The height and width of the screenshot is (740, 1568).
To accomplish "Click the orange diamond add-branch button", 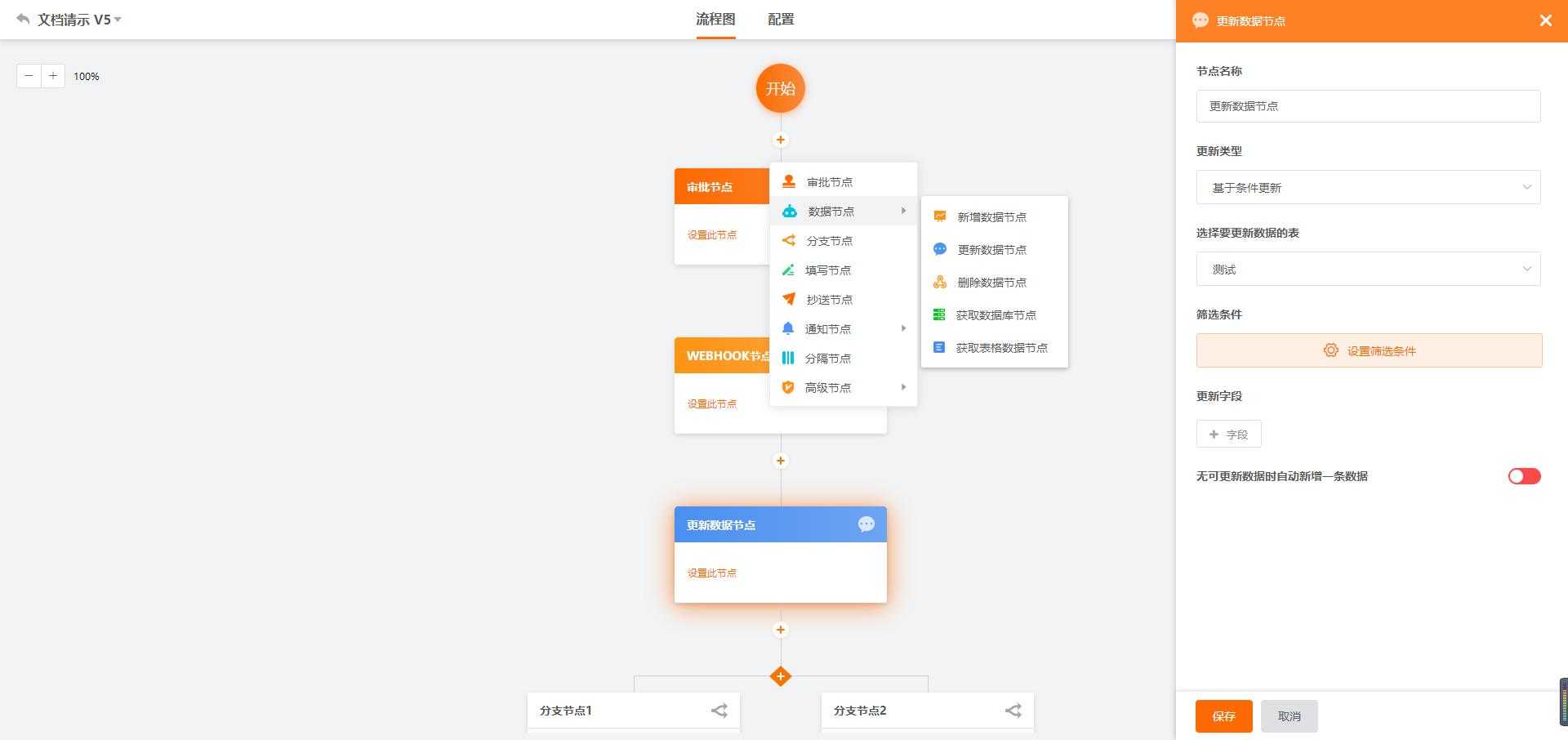I will (781, 676).
